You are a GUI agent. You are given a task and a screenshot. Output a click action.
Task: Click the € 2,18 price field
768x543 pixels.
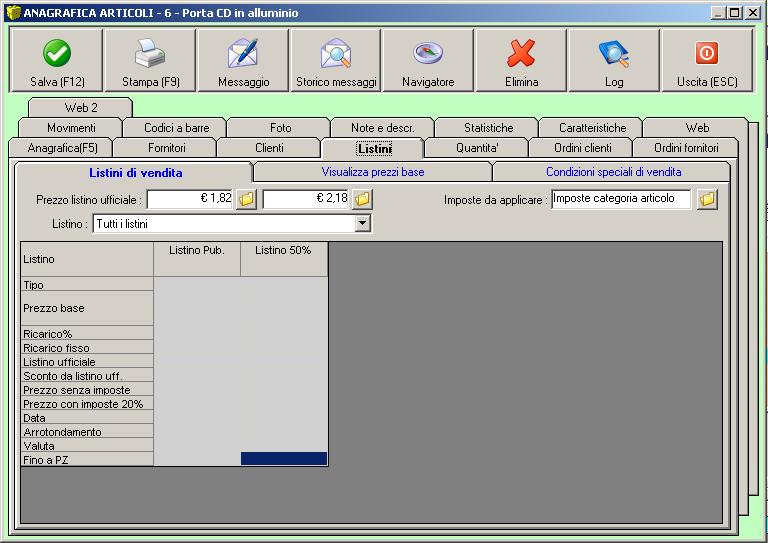click(306, 199)
